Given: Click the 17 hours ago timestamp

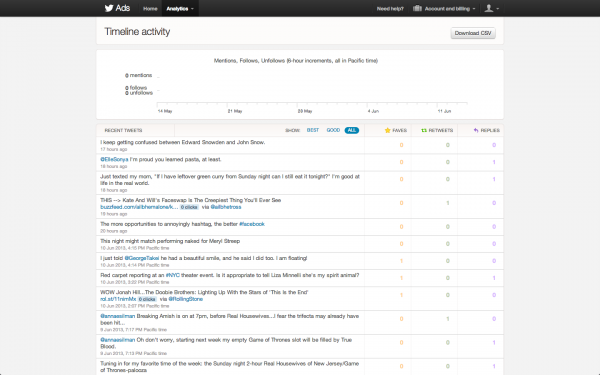Looking at the screenshot, I should click(x=114, y=149).
